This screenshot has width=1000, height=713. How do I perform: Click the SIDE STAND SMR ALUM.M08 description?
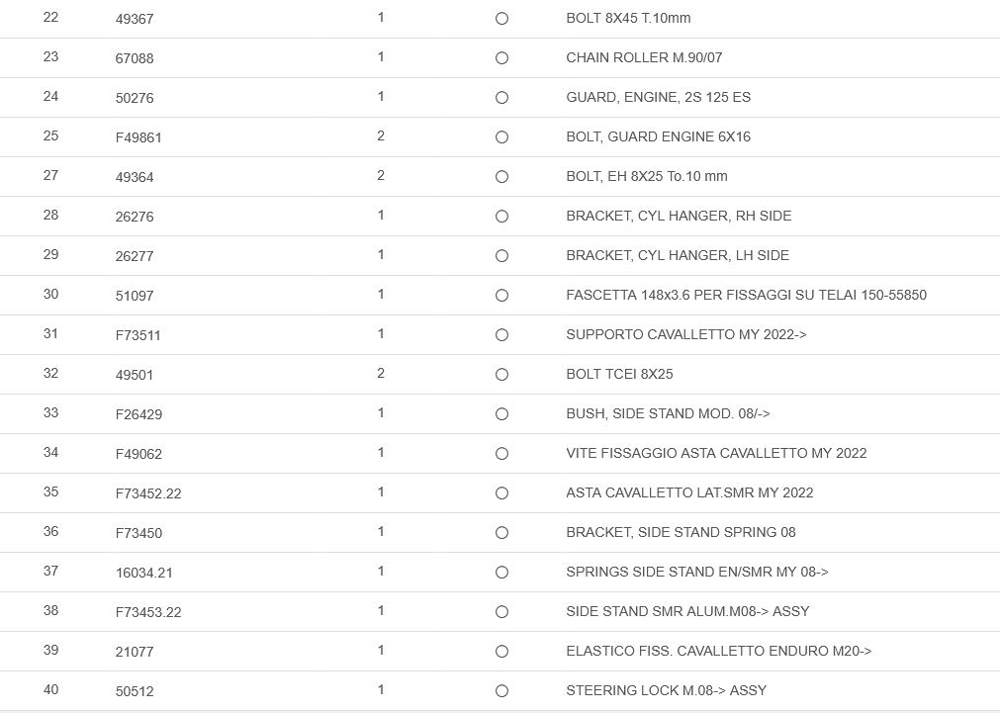[687, 611]
